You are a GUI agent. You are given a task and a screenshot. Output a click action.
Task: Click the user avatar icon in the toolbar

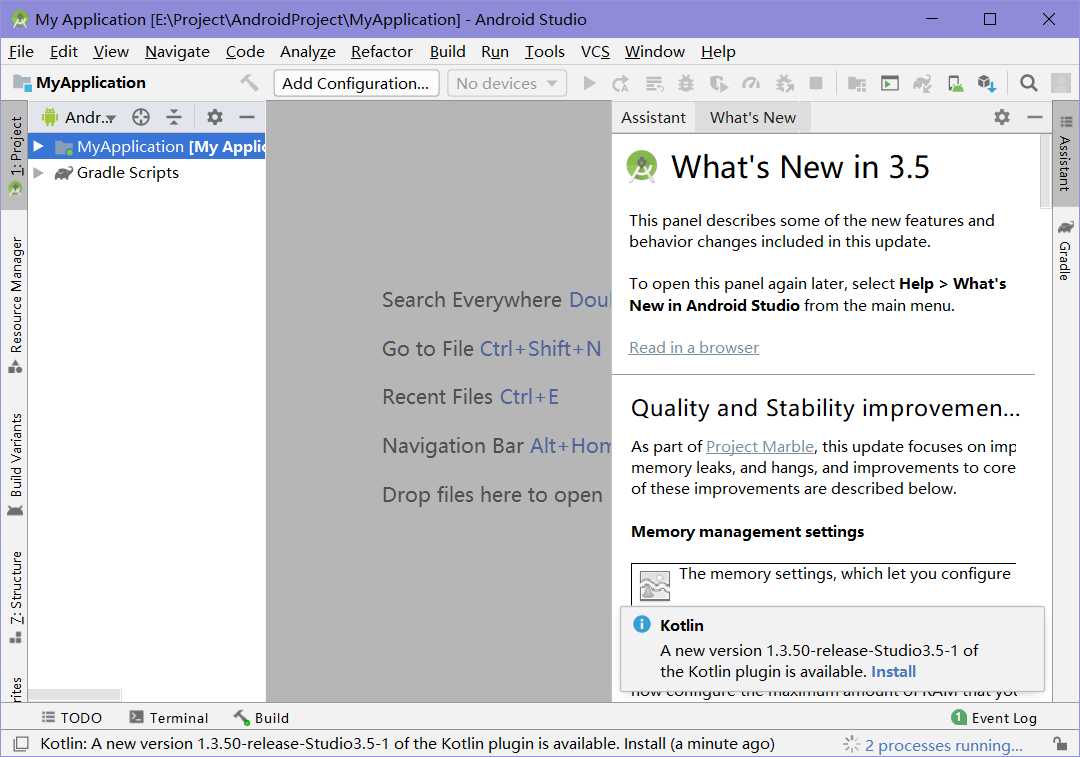coord(1061,83)
